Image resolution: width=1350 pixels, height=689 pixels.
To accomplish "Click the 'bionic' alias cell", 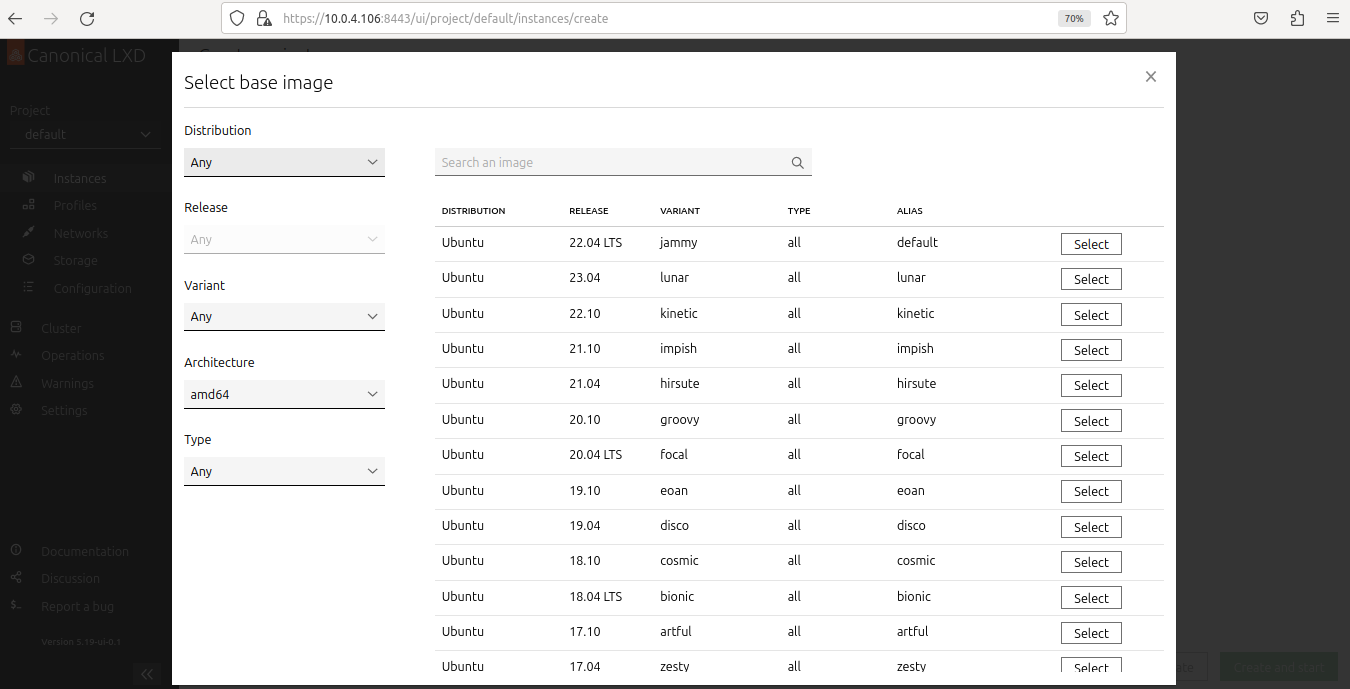I will pos(914,597).
